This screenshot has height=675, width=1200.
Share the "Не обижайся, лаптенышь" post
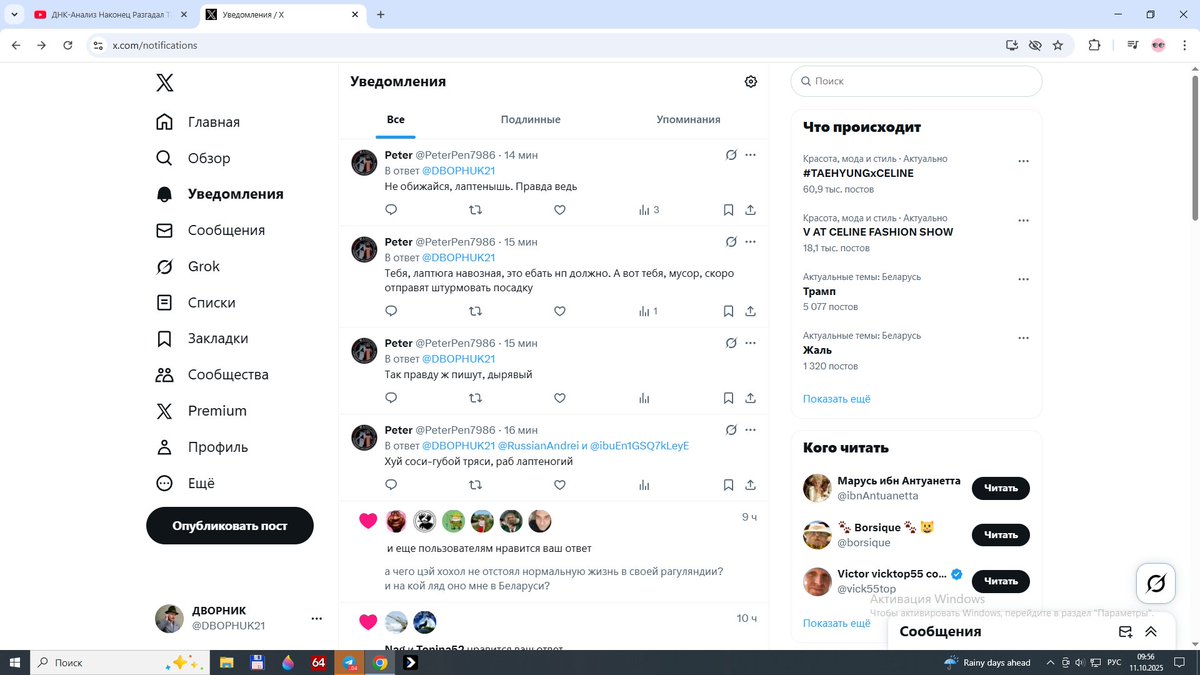[x=750, y=210]
